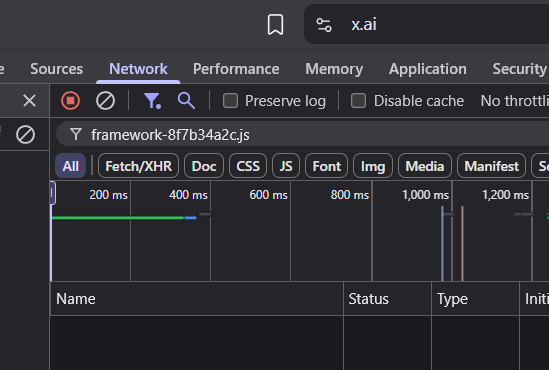This screenshot has width=549, height=370.
Task: Filter by Font requests
Action: pyautogui.click(x=326, y=166)
